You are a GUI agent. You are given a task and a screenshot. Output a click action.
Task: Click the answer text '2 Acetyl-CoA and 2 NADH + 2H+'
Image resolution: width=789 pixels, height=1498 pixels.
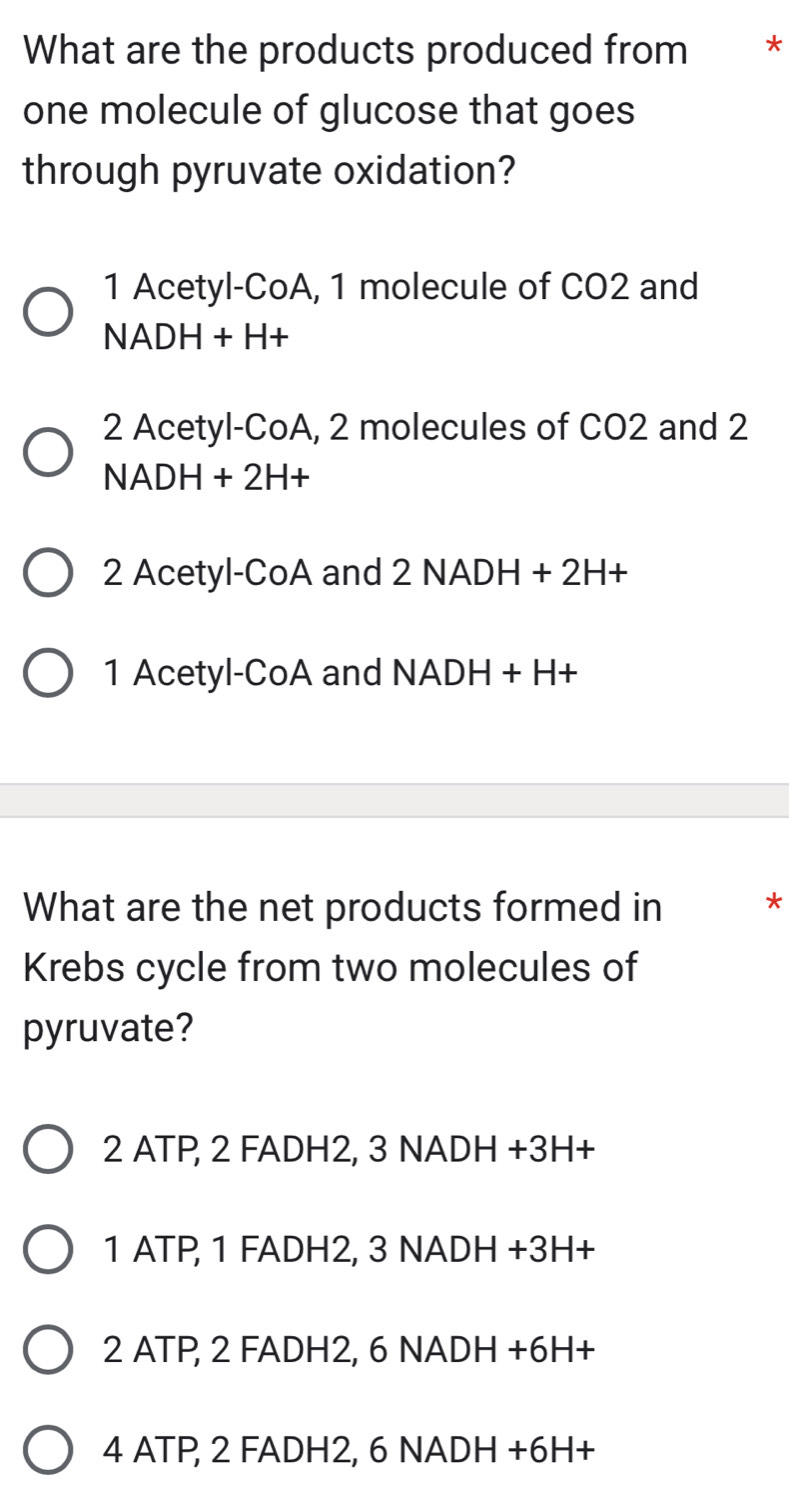click(365, 571)
